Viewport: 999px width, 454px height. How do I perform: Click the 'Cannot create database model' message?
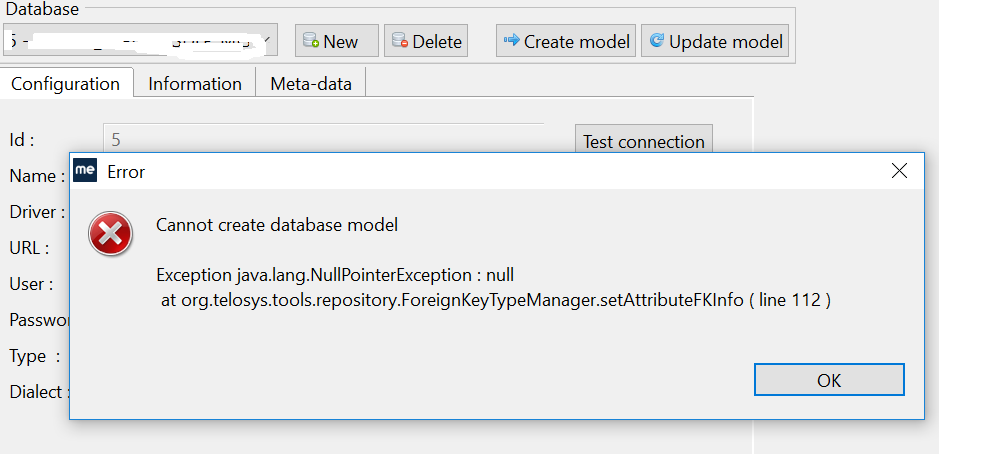(x=277, y=225)
